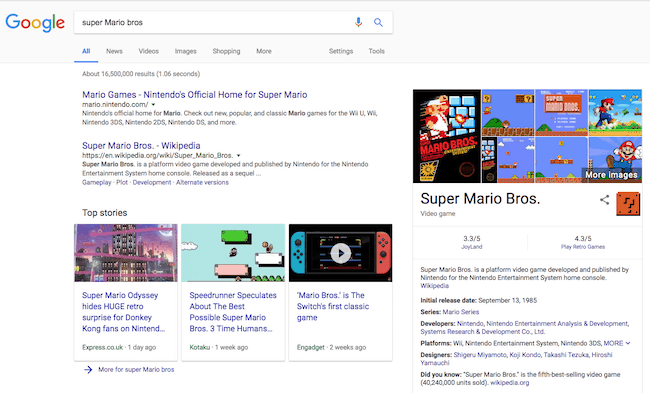Open the Settings menu
The width and height of the screenshot is (650, 393).
click(x=341, y=51)
